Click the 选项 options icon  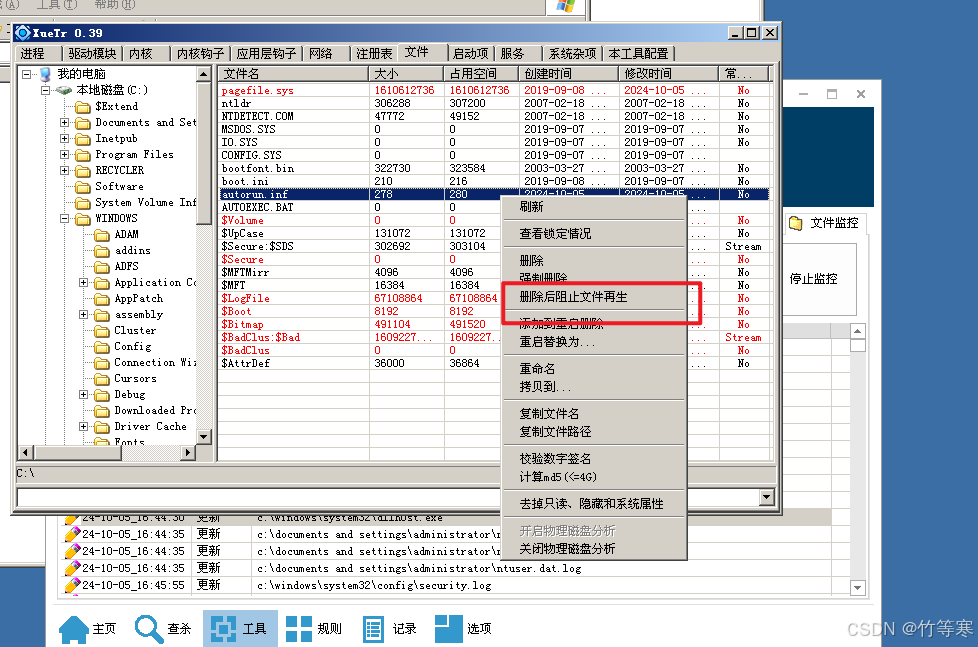(x=449, y=628)
